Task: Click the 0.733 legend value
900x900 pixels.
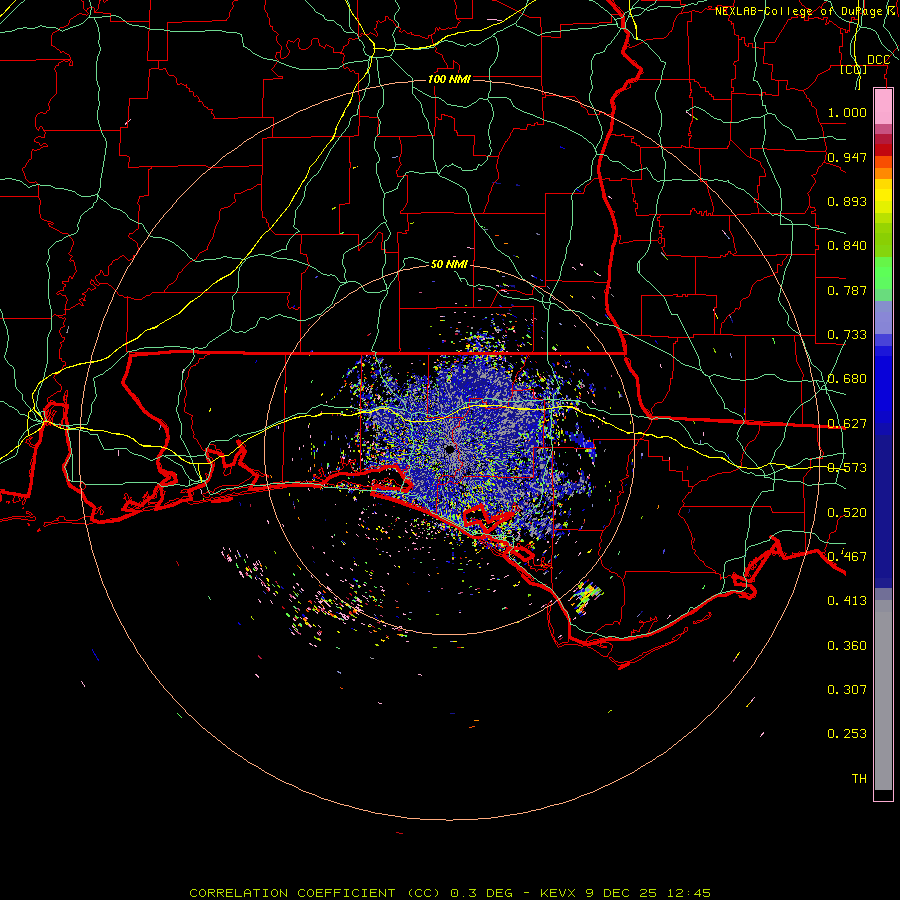Action: click(x=847, y=334)
